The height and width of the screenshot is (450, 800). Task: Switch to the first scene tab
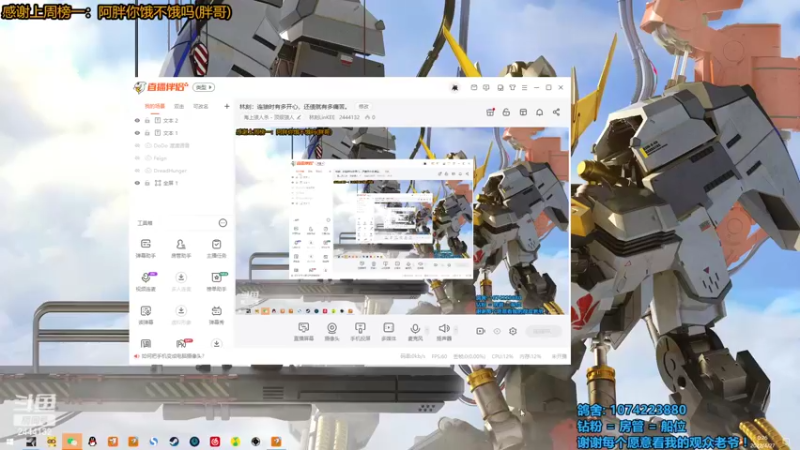(x=155, y=106)
